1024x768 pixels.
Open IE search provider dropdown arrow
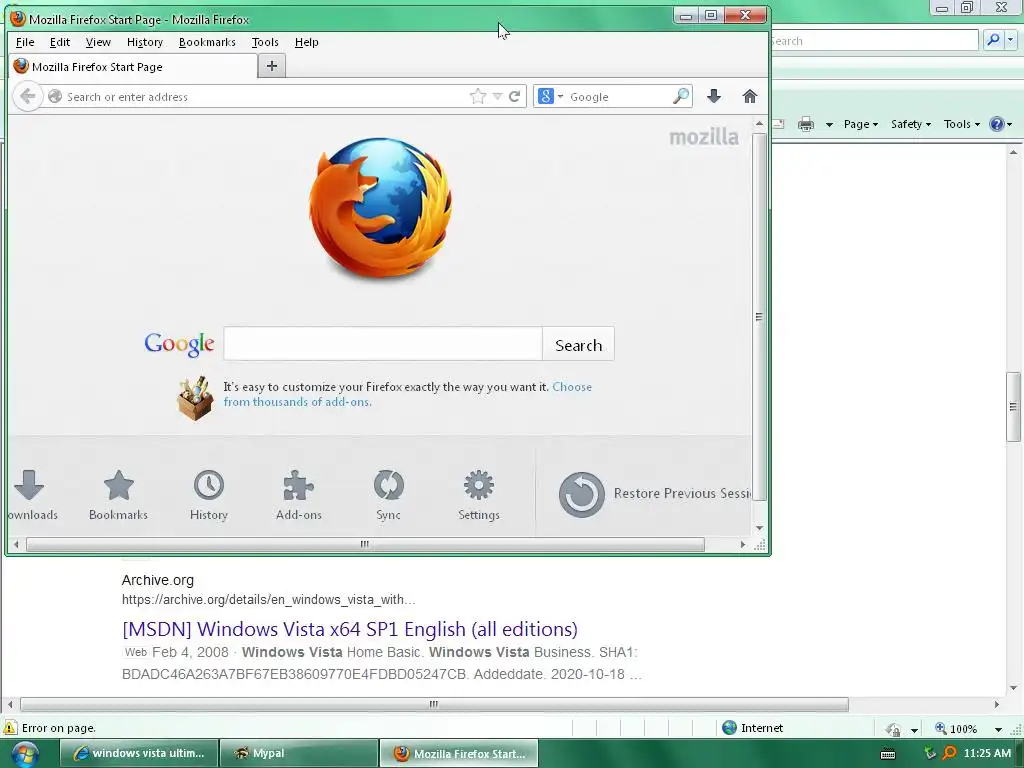(x=1010, y=40)
